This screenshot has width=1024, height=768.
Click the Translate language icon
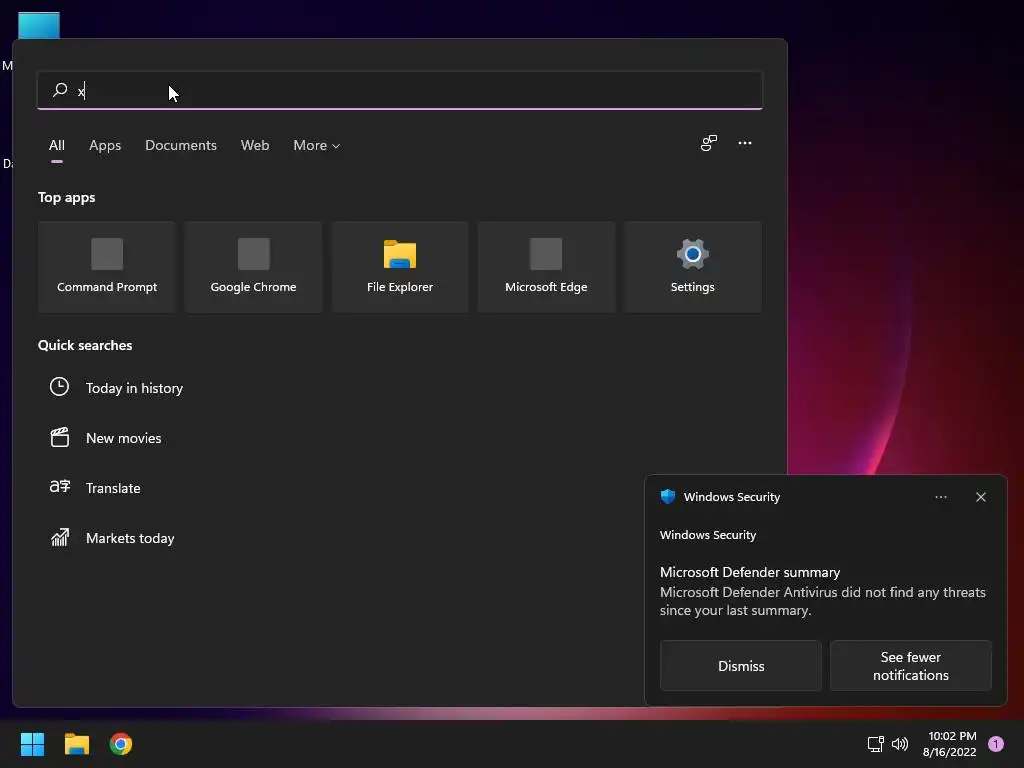coord(59,487)
